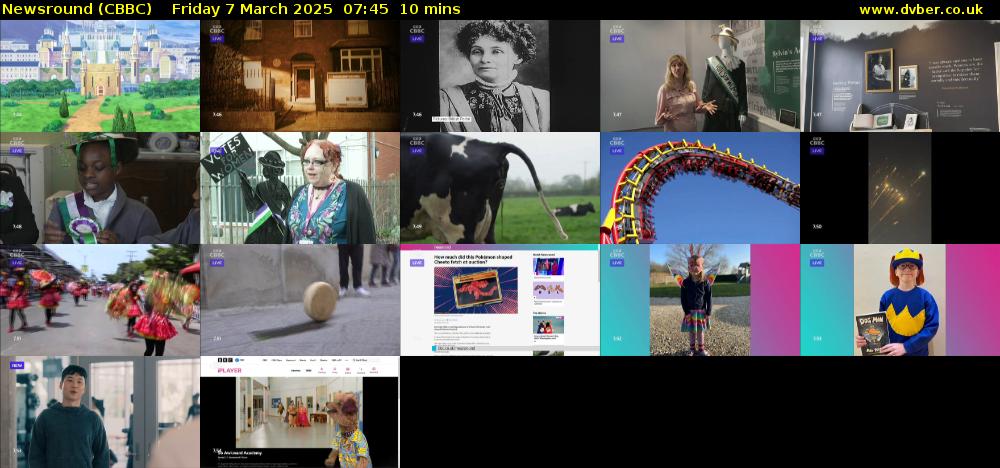
Task: Click the LIVE badge on the rolling cheese frame
Action: tap(217, 263)
